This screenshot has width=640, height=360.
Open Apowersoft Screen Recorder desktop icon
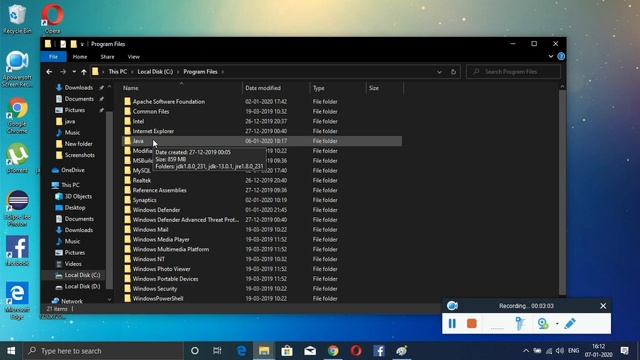(17, 69)
